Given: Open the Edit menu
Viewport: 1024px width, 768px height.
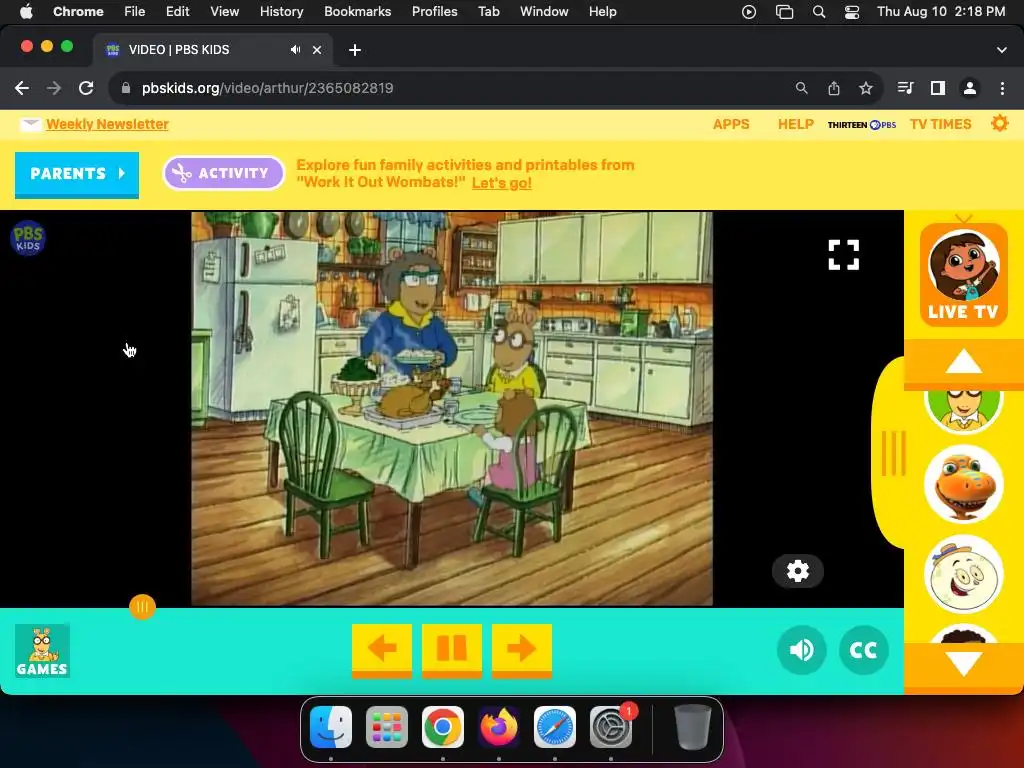Looking at the screenshot, I should [x=177, y=11].
